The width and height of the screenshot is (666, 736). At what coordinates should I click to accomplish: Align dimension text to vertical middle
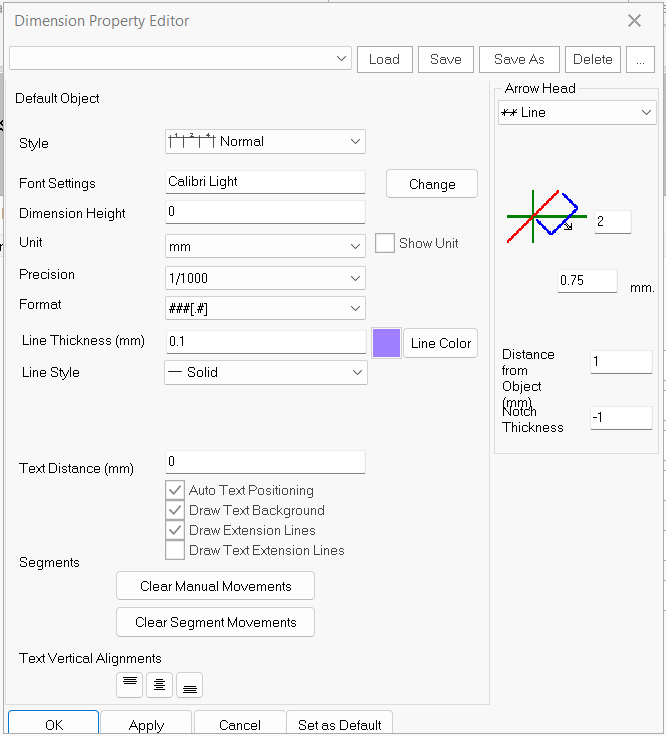160,685
